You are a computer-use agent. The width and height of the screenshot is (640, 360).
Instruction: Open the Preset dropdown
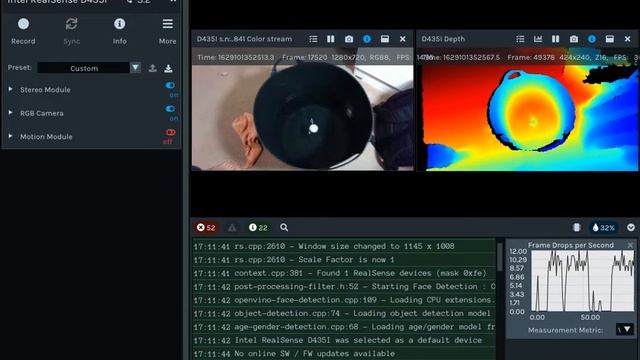pos(135,67)
